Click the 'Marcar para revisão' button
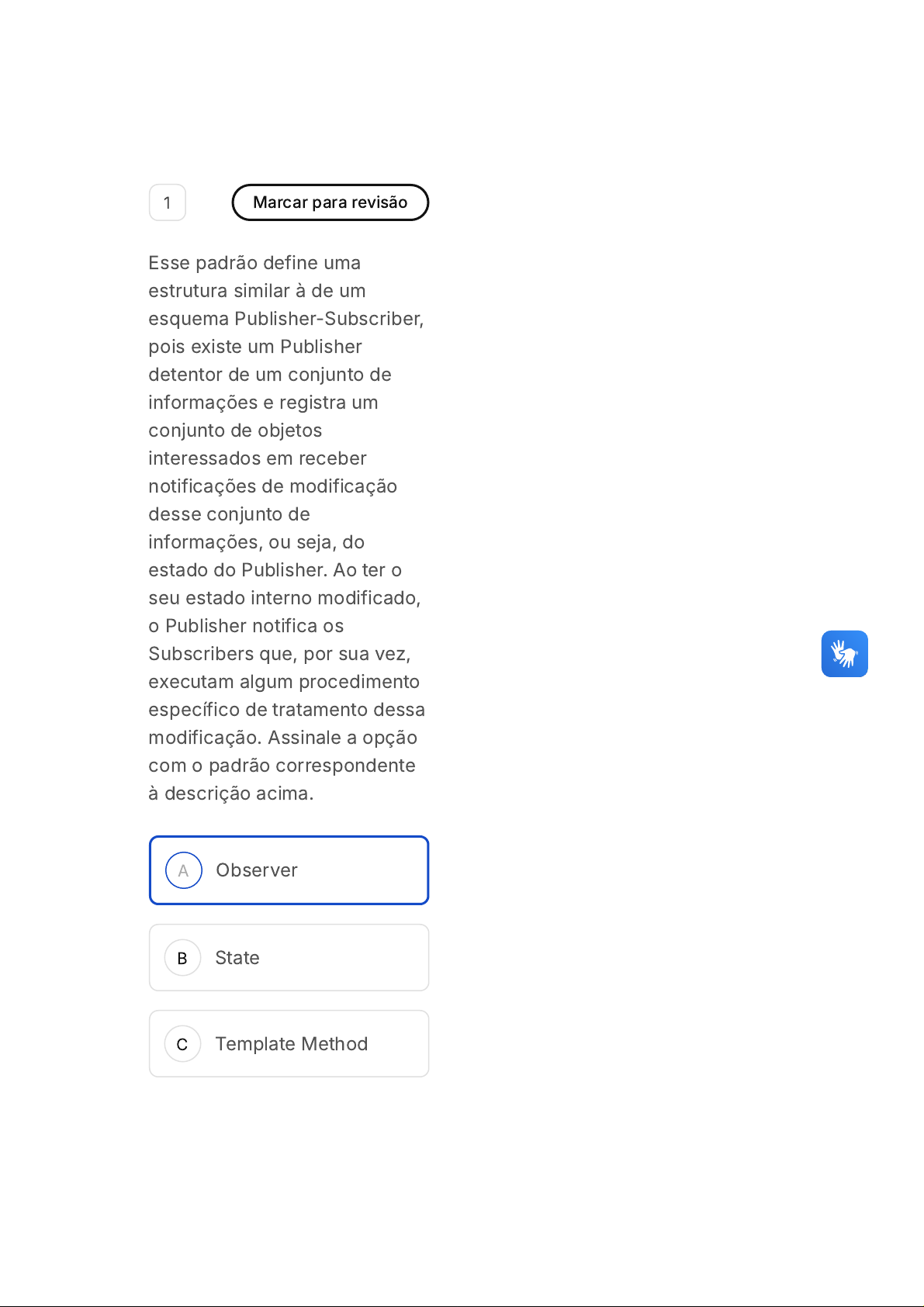This screenshot has width=924, height=1307. click(x=330, y=202)
